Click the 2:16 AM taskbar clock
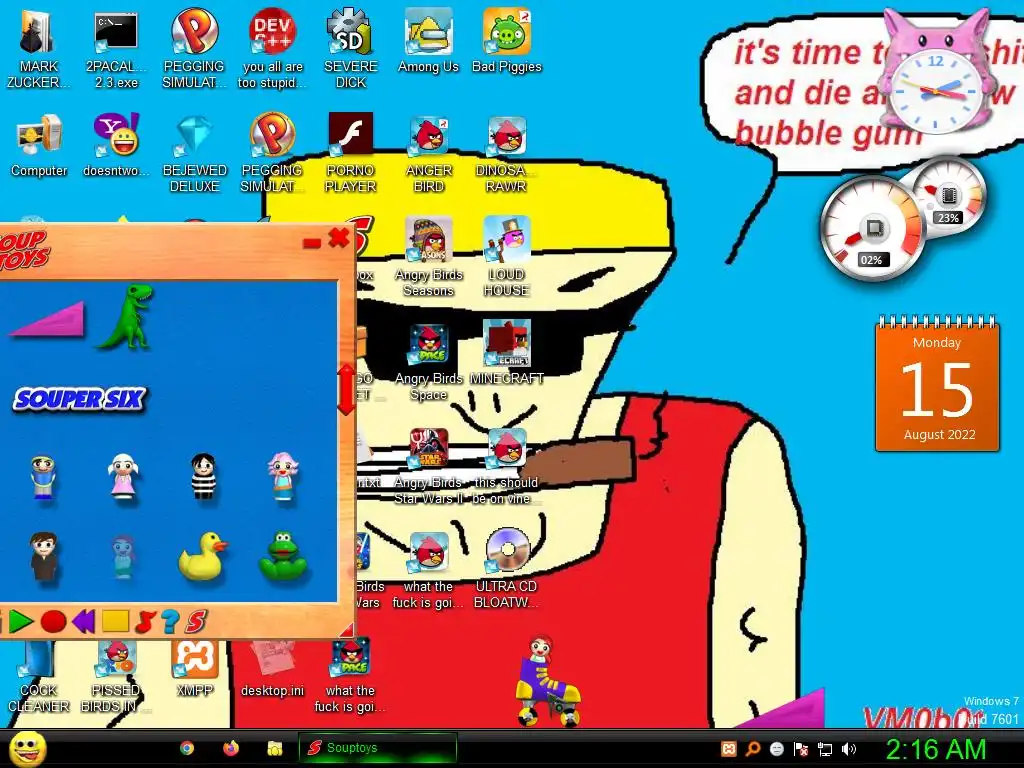The width and height of the screenshot is (1024, 768). click(x=935, y=749)
